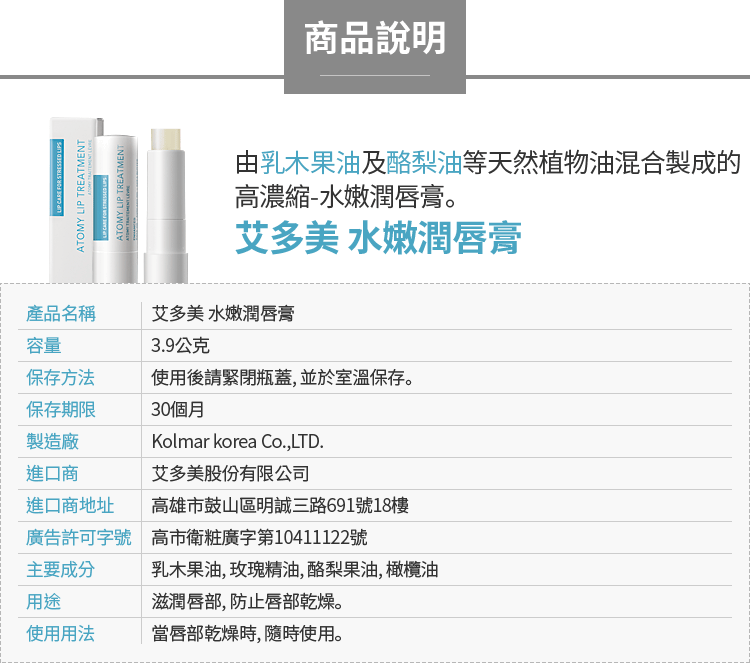The height and width of the screenshot is (663, 750).
Task: Select the 使用用法 row label
Action: coord(61,634)
